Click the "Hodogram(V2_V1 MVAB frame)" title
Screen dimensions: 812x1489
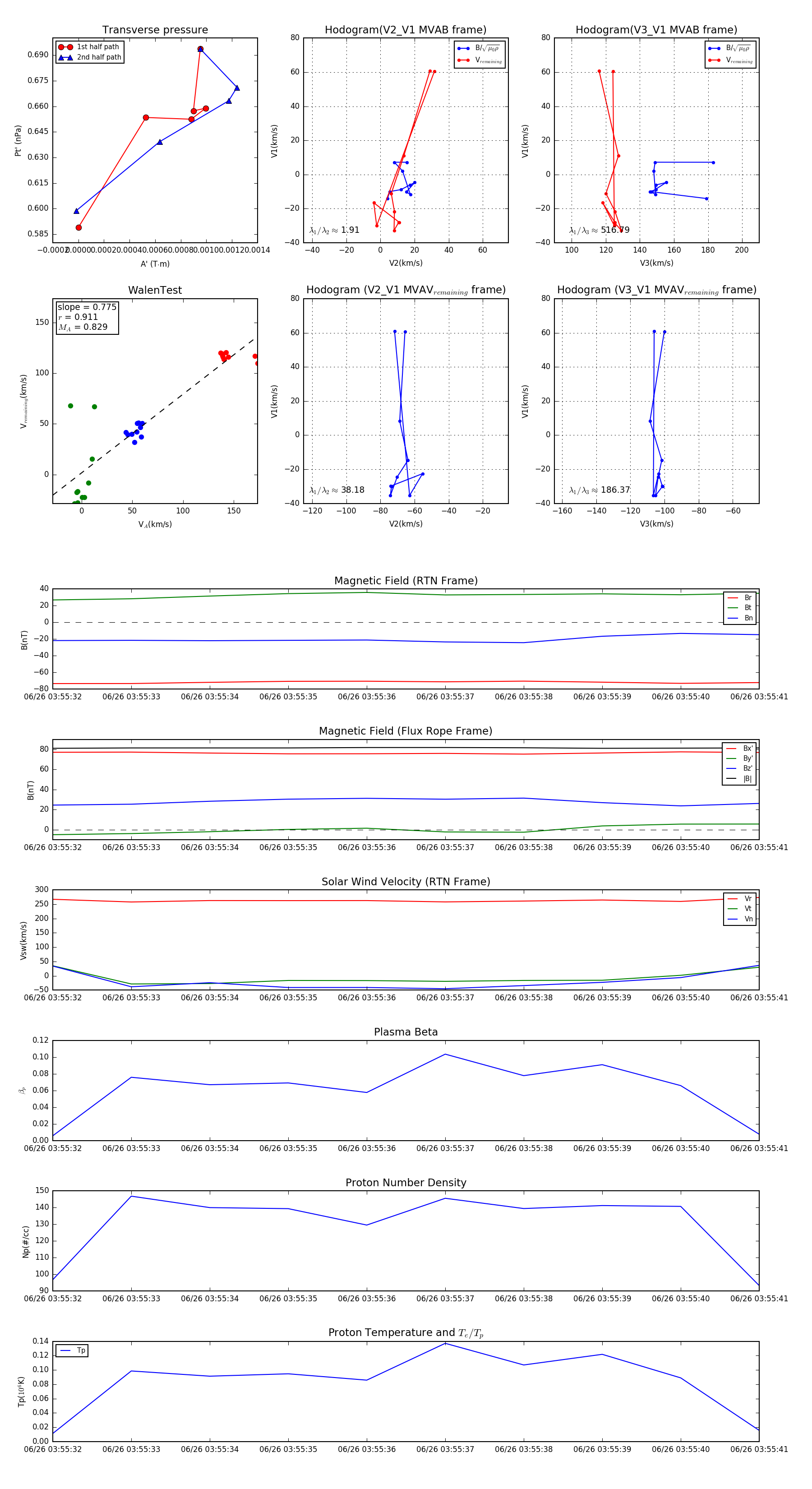(x=405, y=29)
